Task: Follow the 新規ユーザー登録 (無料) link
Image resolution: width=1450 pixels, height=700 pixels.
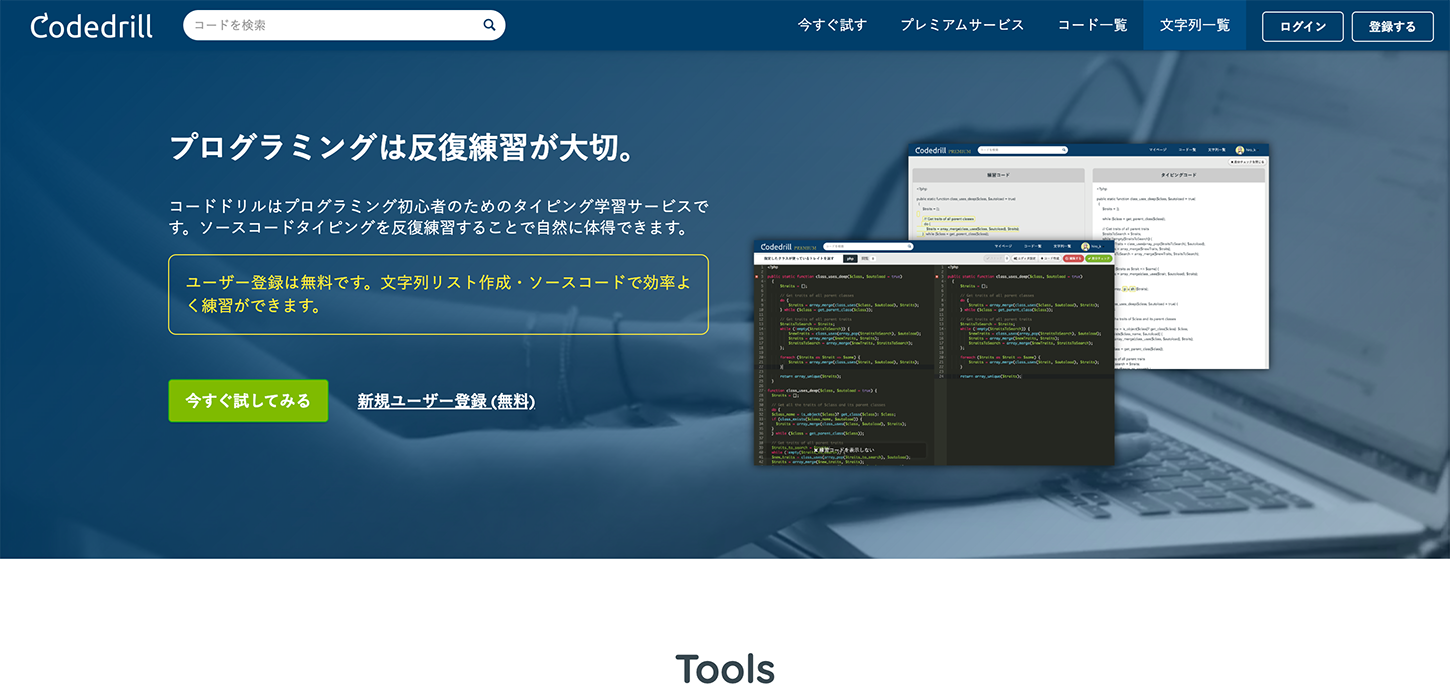Action: tap(446, 401)
